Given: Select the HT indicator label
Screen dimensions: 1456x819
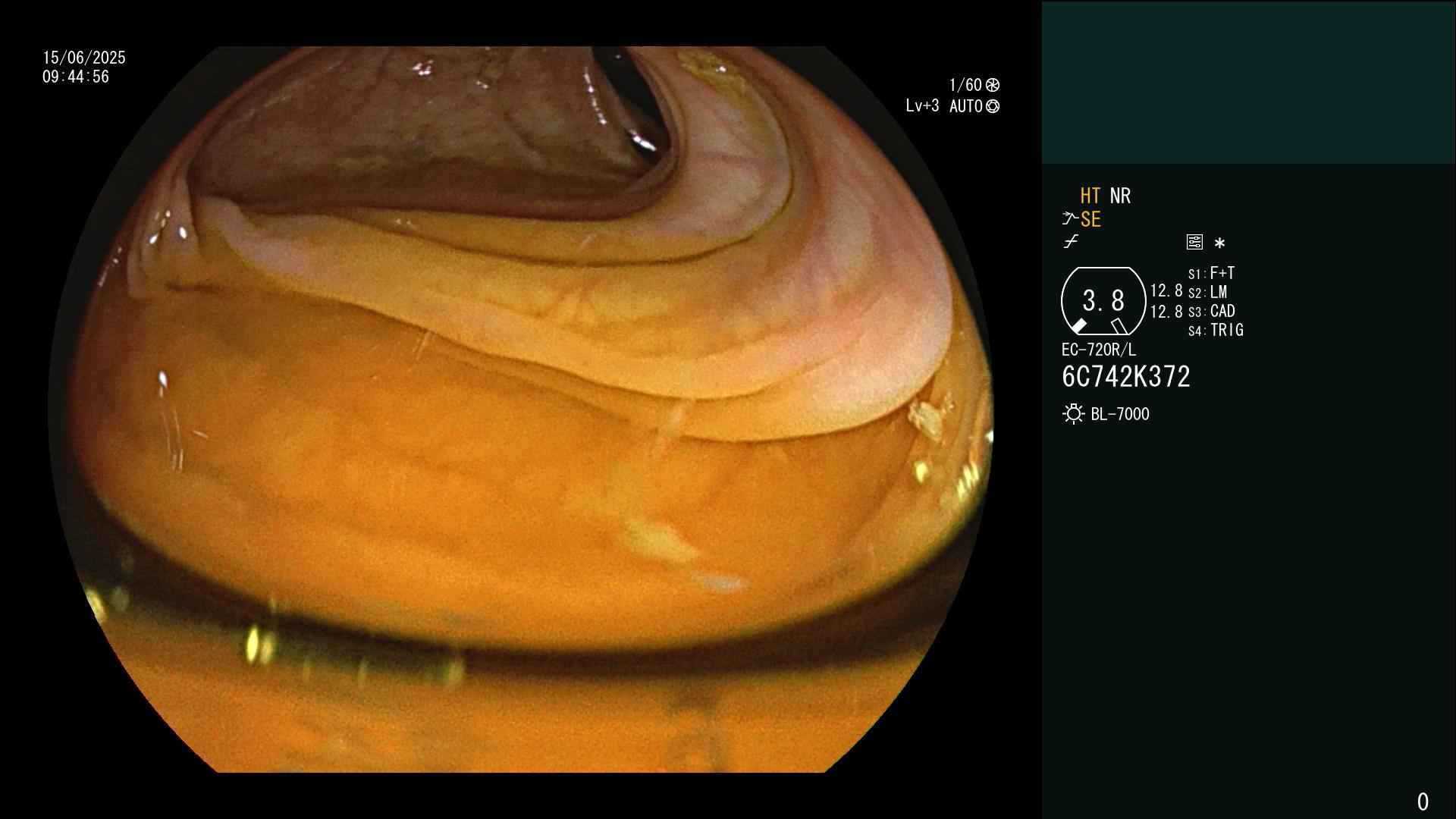Looking at the screenshot, I should coord(1090,196).
